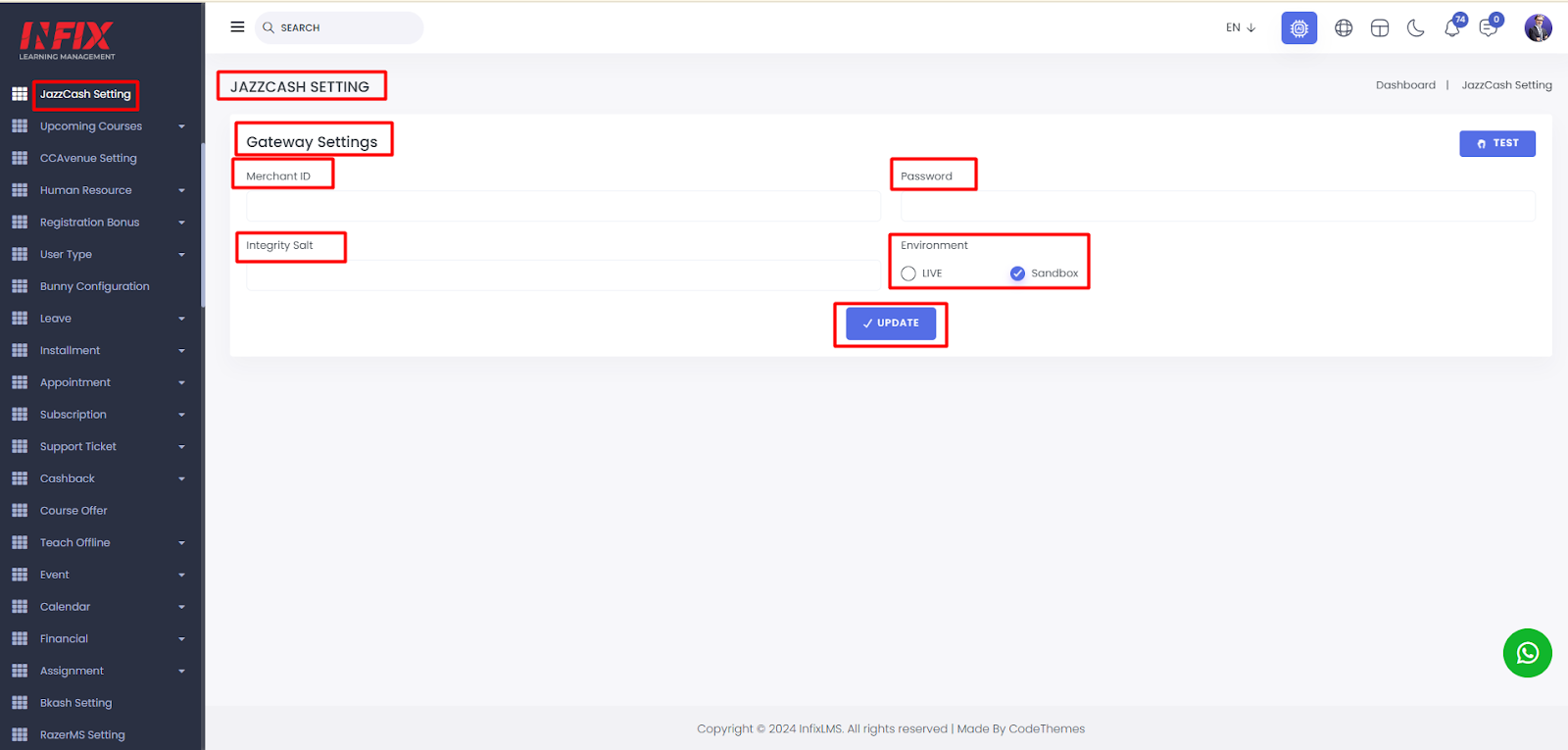Click the grid icon beside CCAvenue Setting
Image resolution: width=1568 pixels, height=750 pixels.
[x=20, y=158]
